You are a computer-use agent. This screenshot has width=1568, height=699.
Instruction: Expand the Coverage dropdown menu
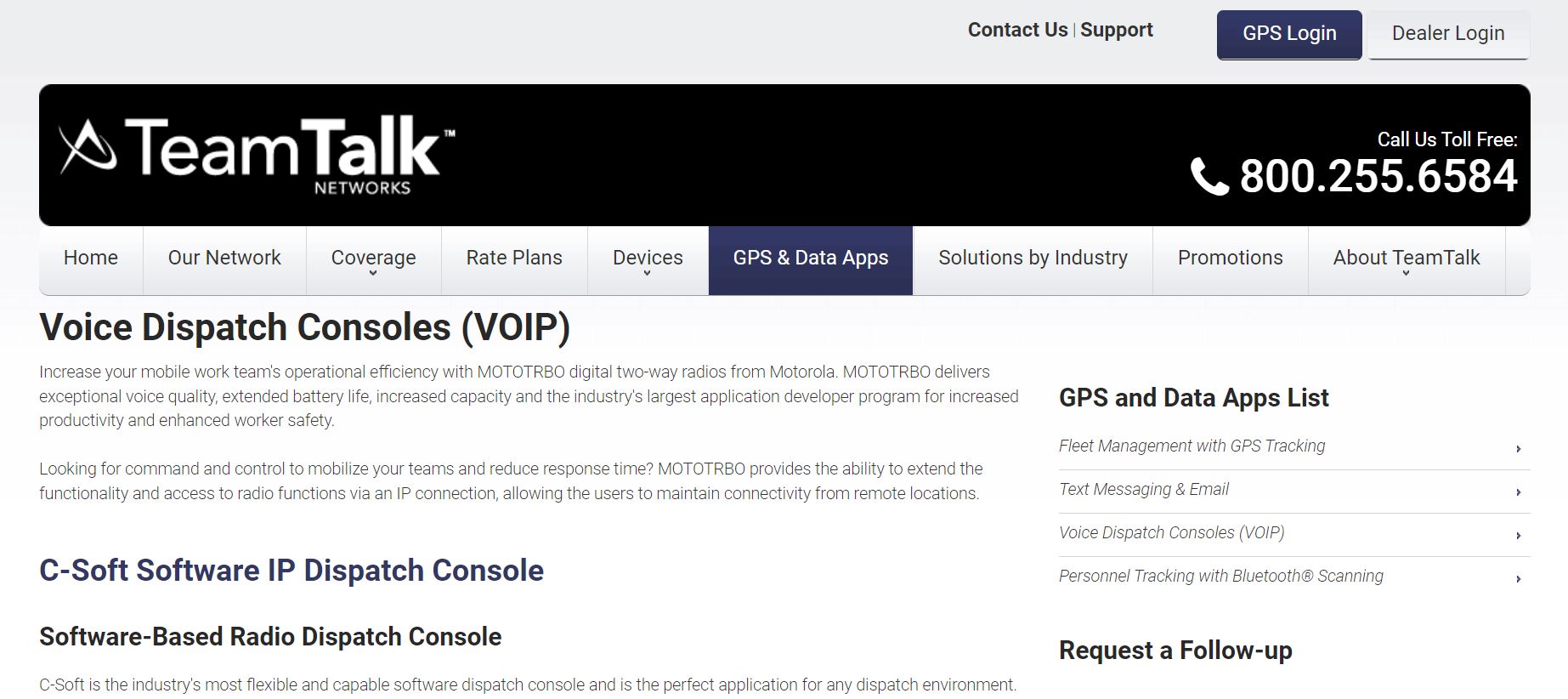tap(373, 259)
